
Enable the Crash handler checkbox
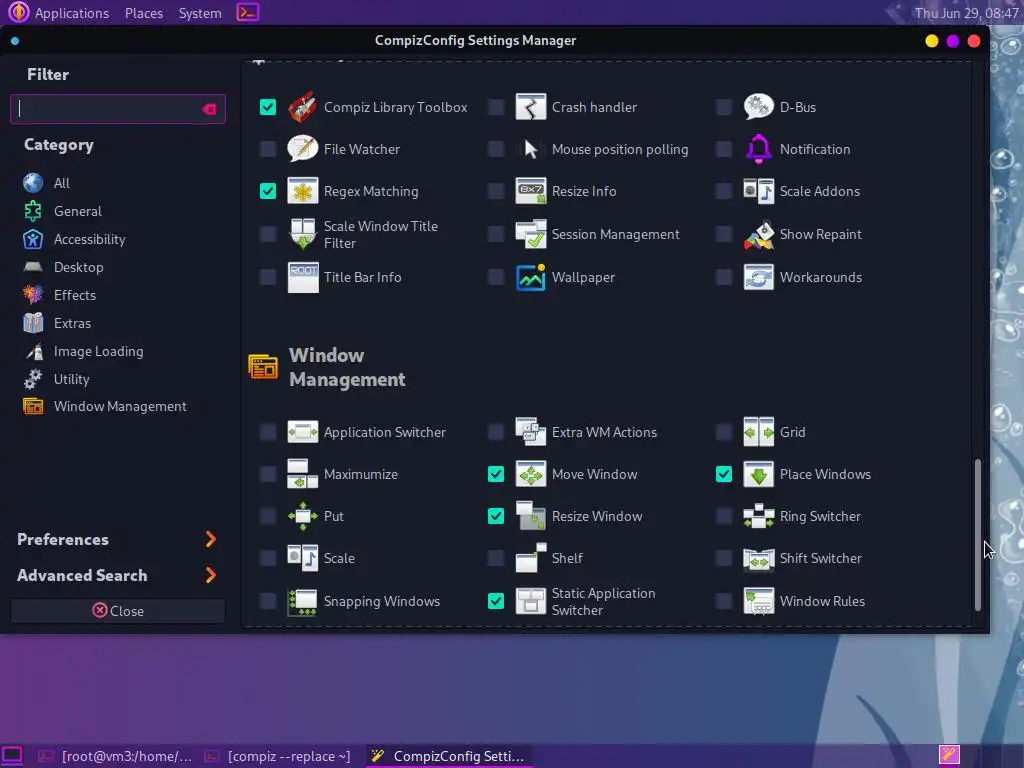pos(496,107)
